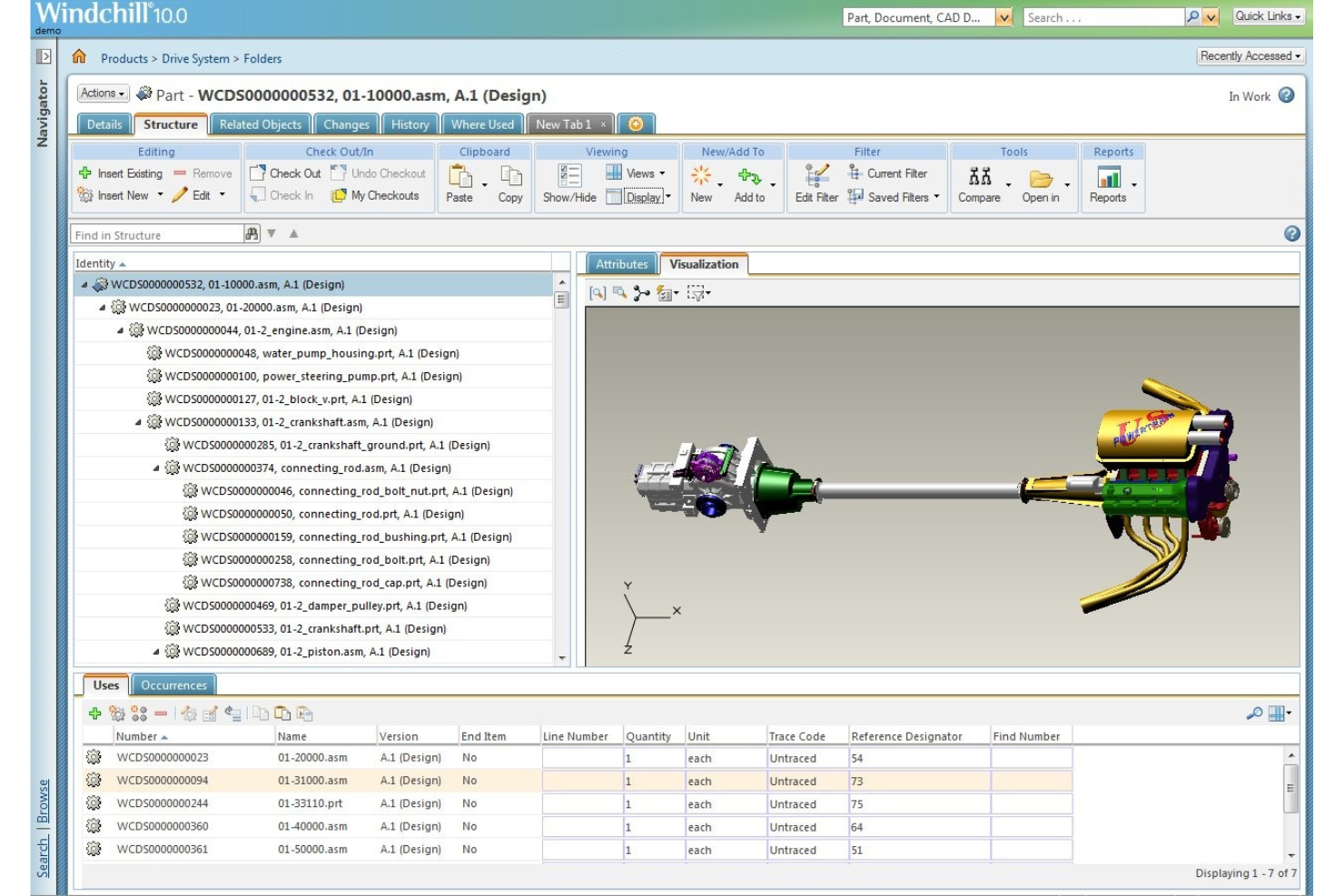Click the Add to icon
Screen dimensions: 1344x896
tap(749, 176)
